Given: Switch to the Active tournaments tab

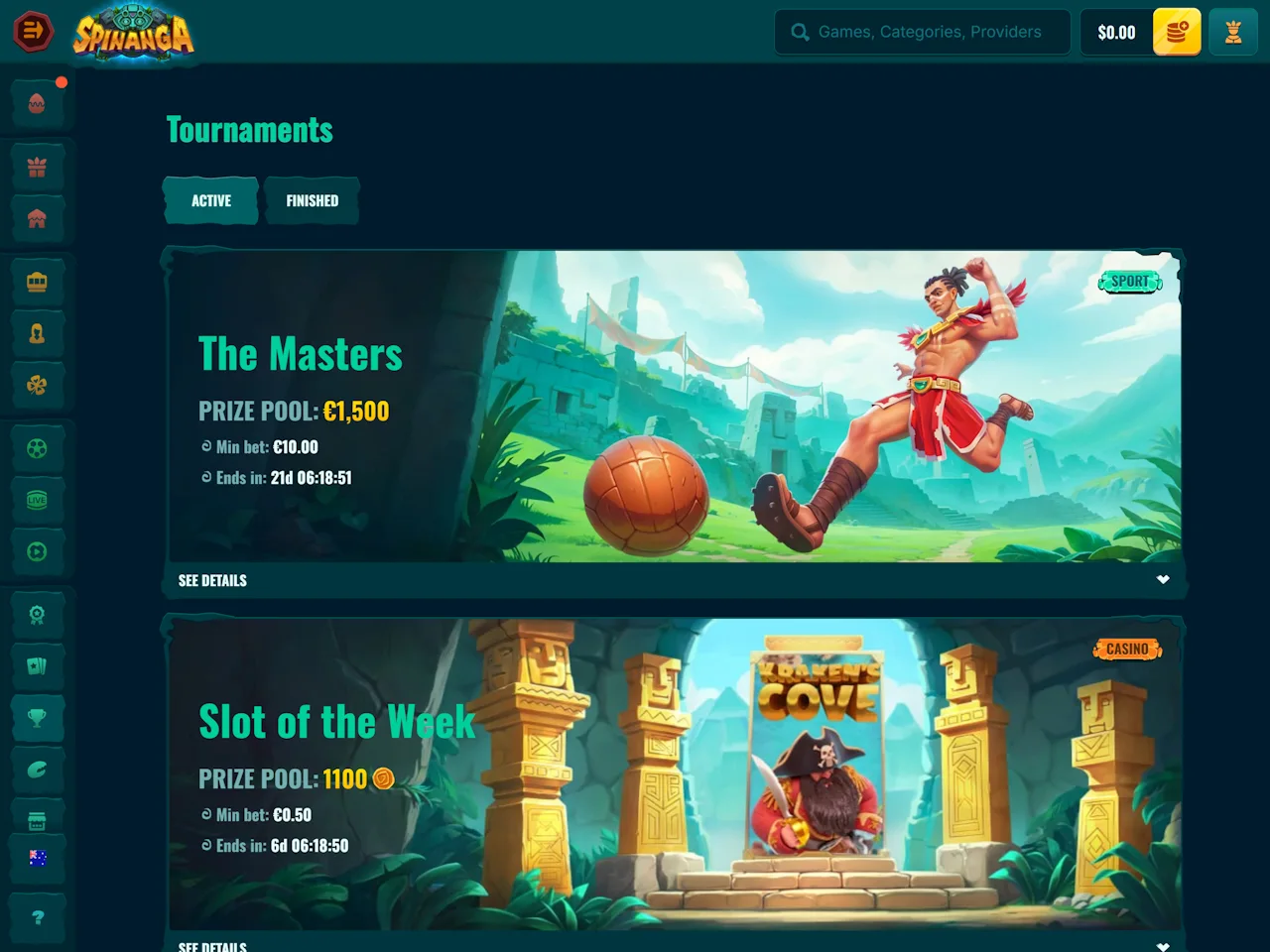Looking at the screenshot, I should pyautogui.click(x=210, y=200).
